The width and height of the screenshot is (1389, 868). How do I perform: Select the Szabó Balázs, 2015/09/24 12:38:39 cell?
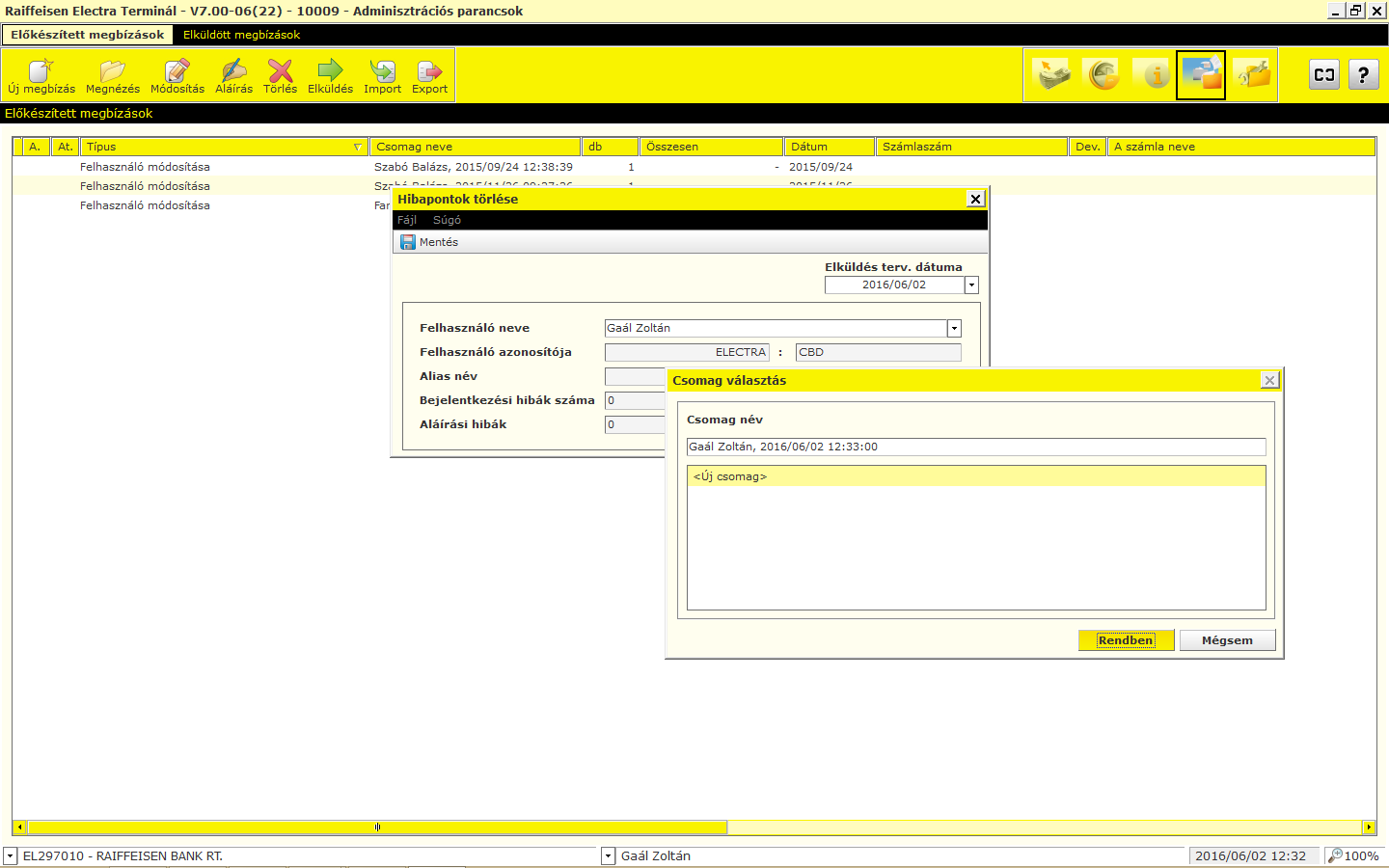(474, 167)
